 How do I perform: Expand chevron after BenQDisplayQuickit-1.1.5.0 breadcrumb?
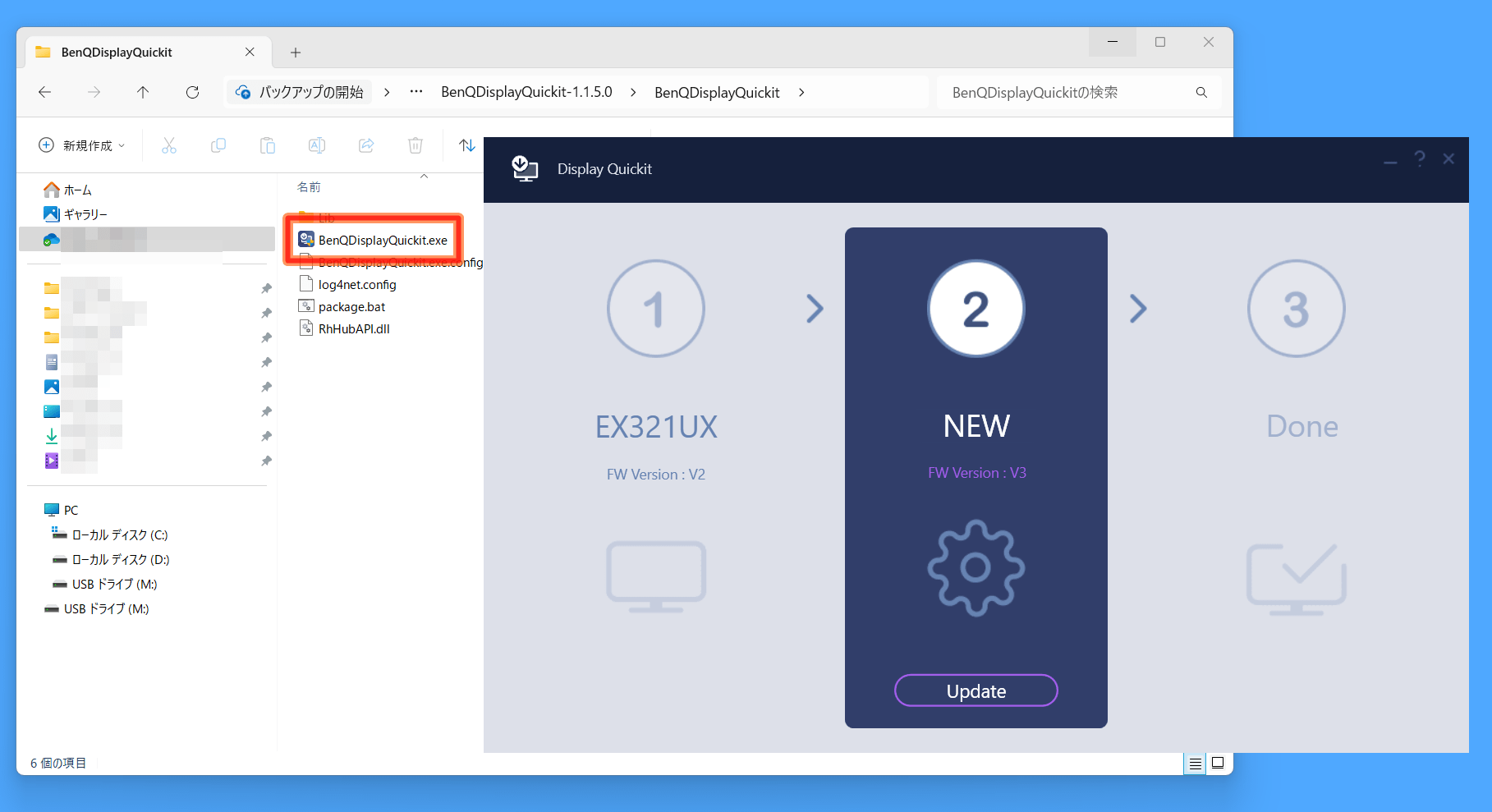click(633, 92)
